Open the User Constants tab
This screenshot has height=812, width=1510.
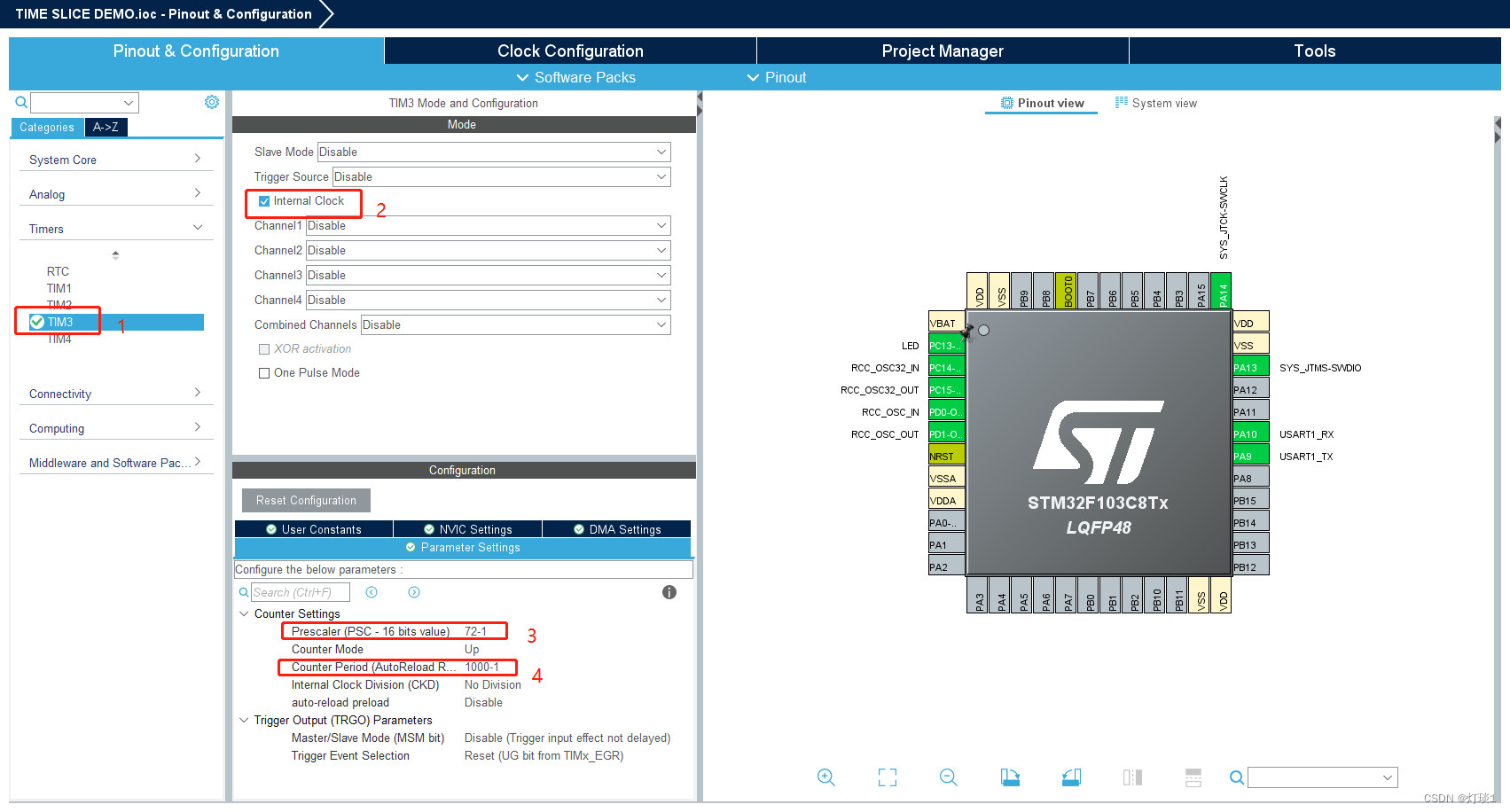tap(314, 529)
